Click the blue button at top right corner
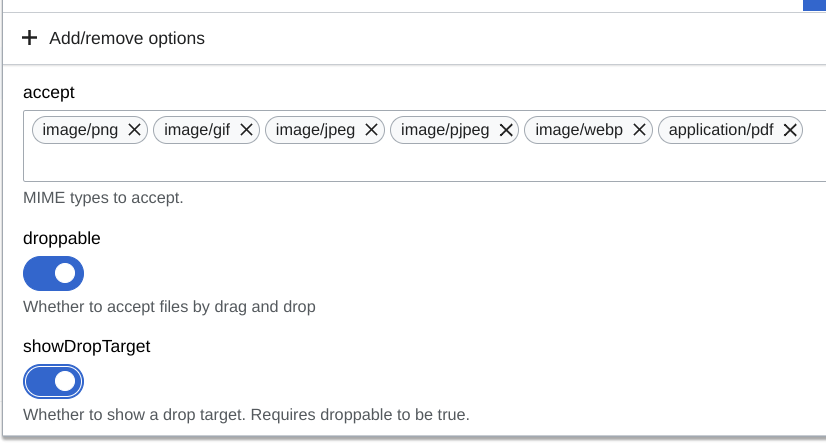The height and width of the screenshot is (444, 826). tap(814, 5)
